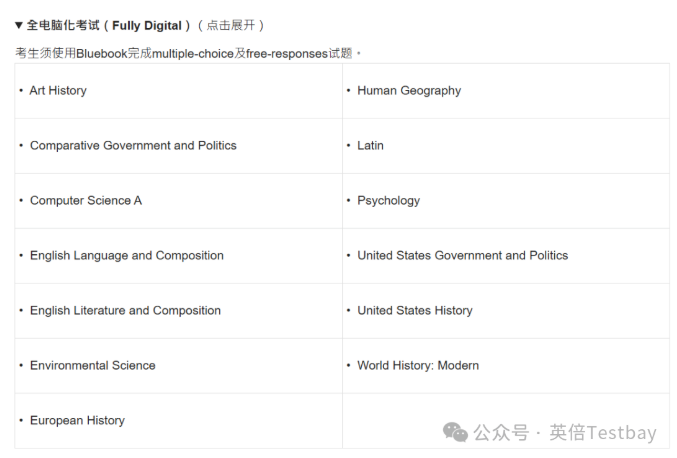Select the European History entry

point(77,421)
